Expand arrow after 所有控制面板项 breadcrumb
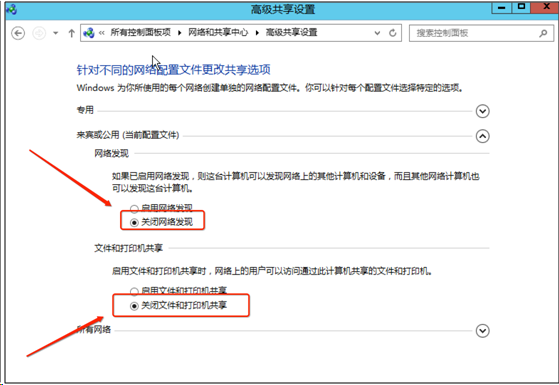This screenshot has height=385, width=559. [180, 33]
